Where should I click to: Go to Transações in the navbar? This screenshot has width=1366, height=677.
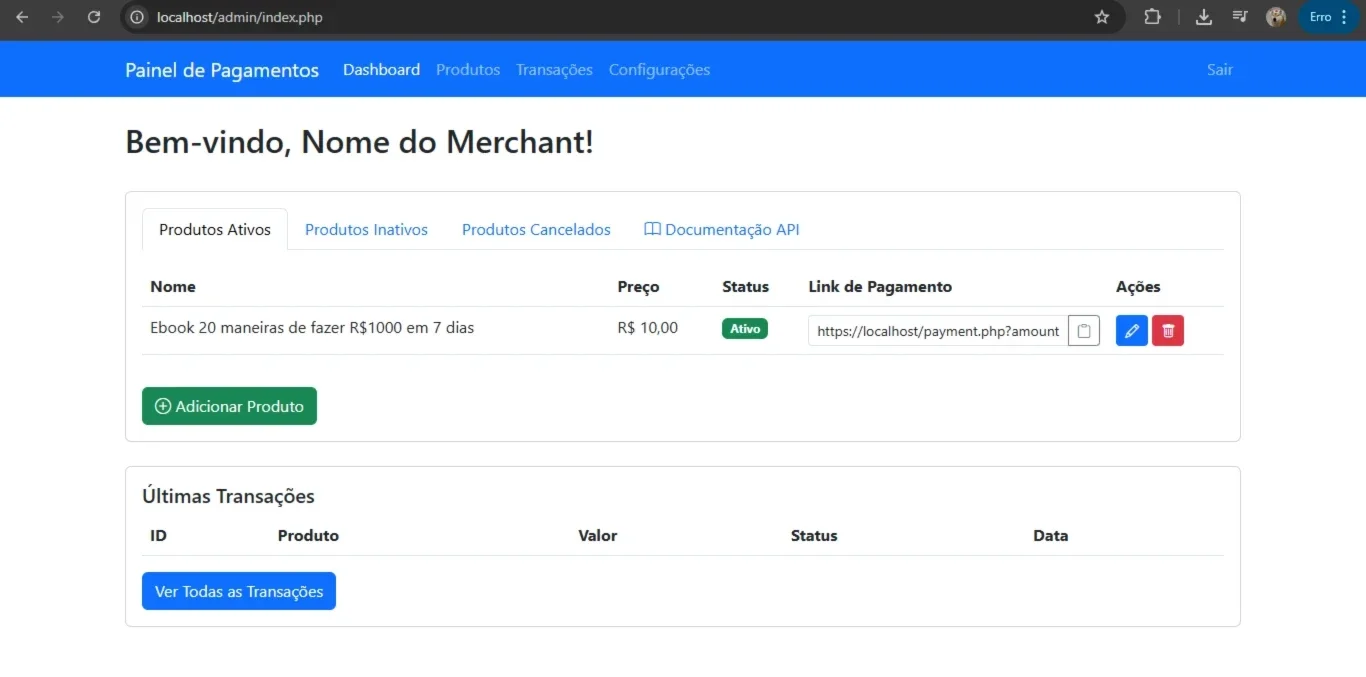point(554,70)
